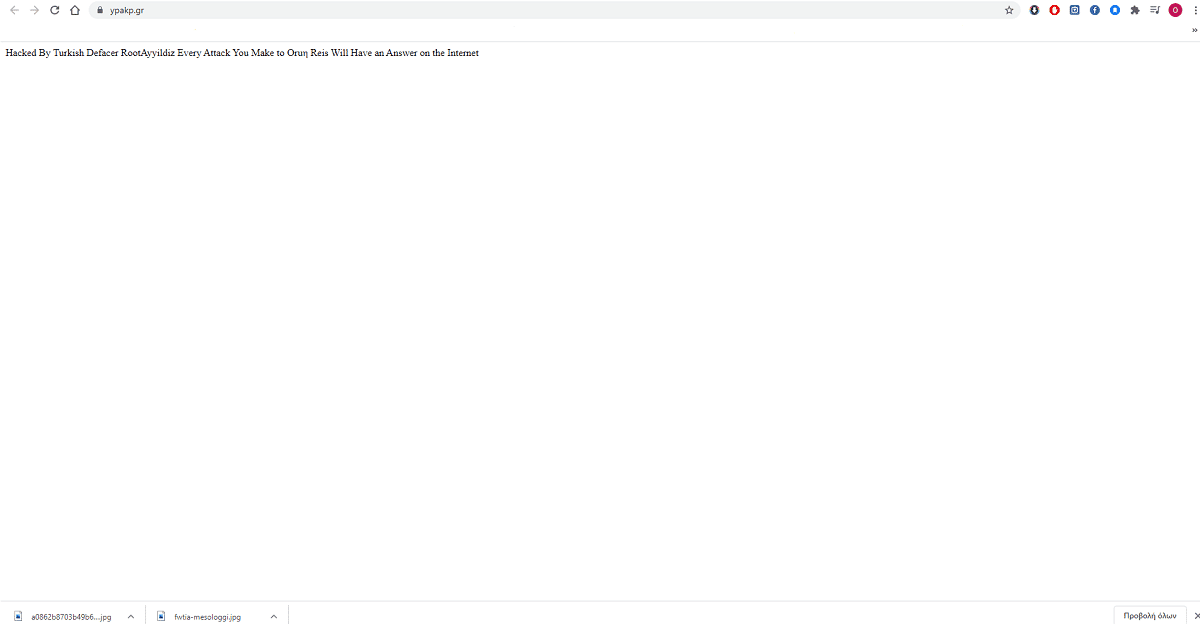
Task: Open the profile avatar labeled O
Action: click(1175, 10)
